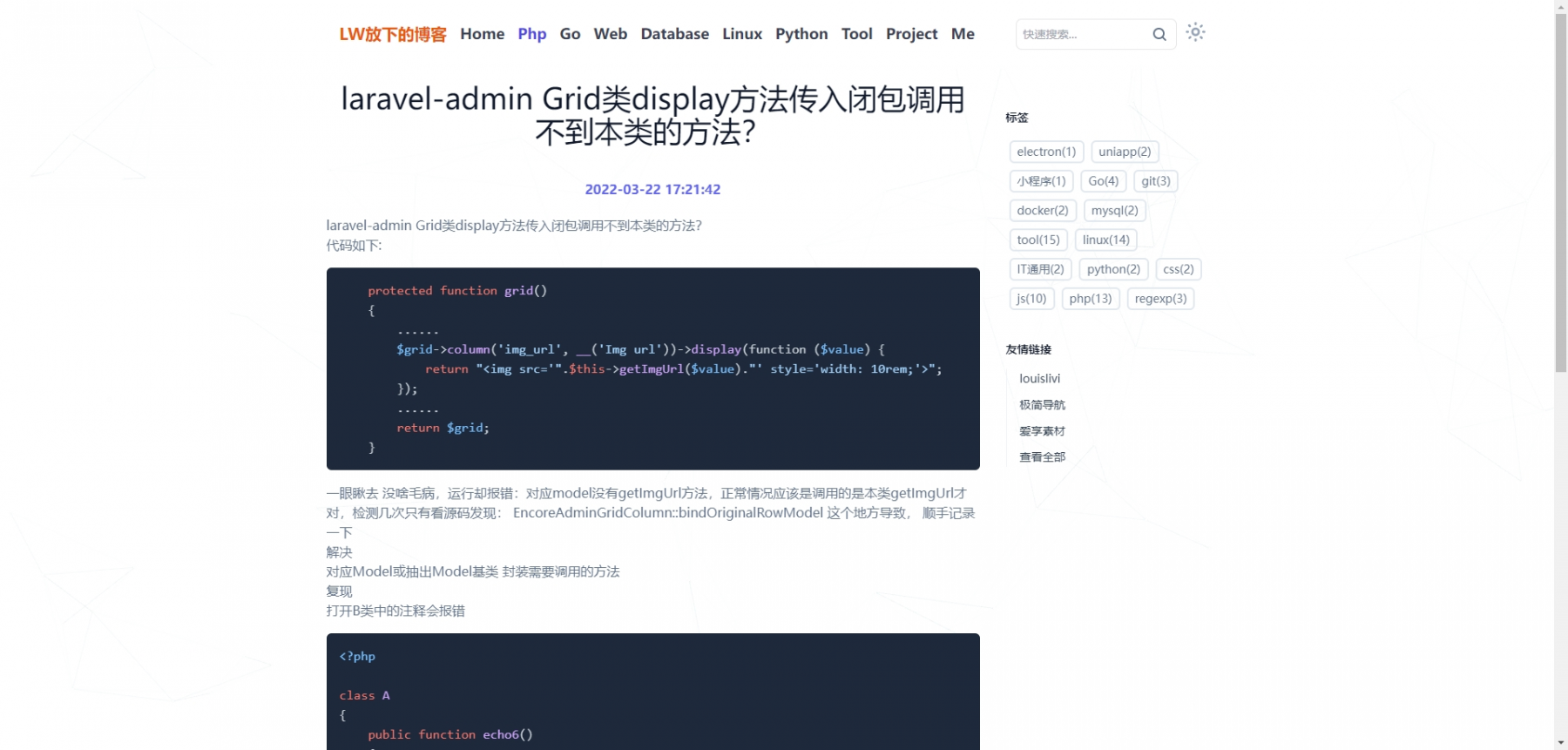This screenshot has height=750, width=1568.
Task: Select the mysql(2) tag
Action: pos(1115,211)
